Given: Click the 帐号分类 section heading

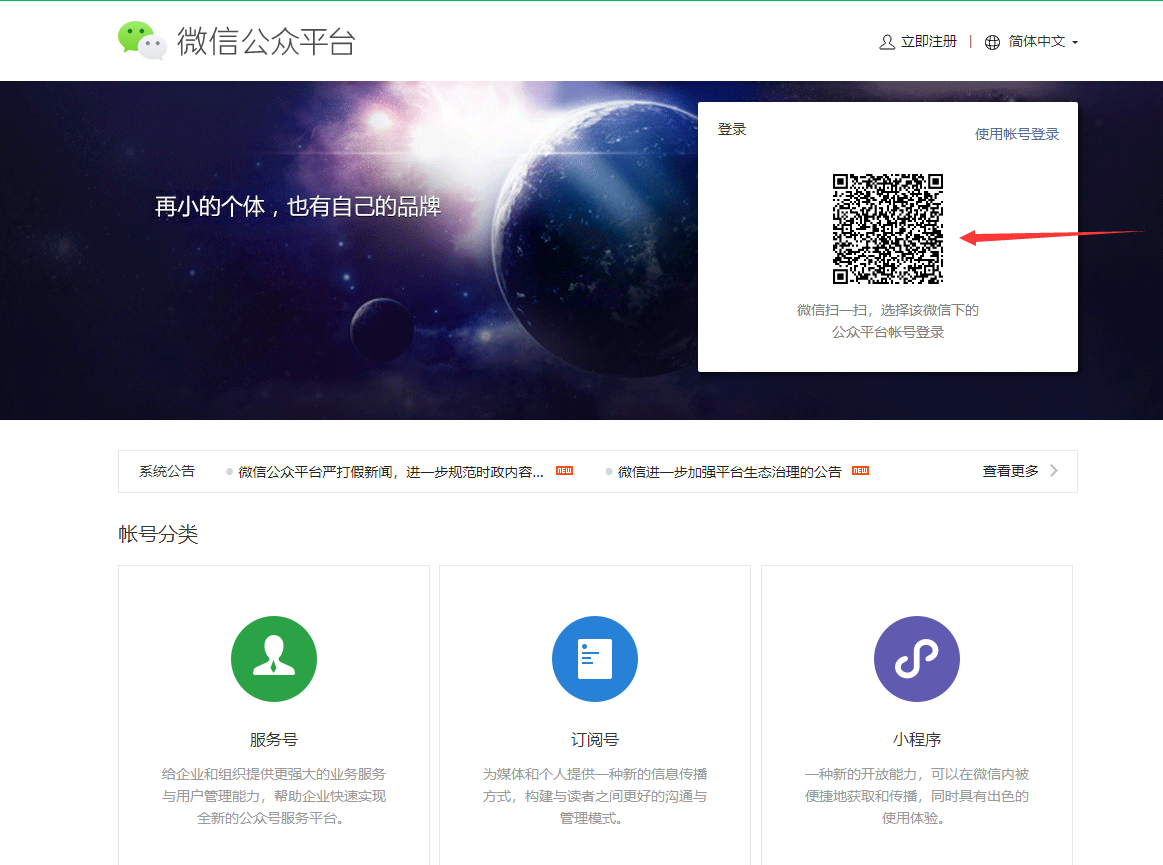Looking at the screenshot, I should (x=158, y=534).
